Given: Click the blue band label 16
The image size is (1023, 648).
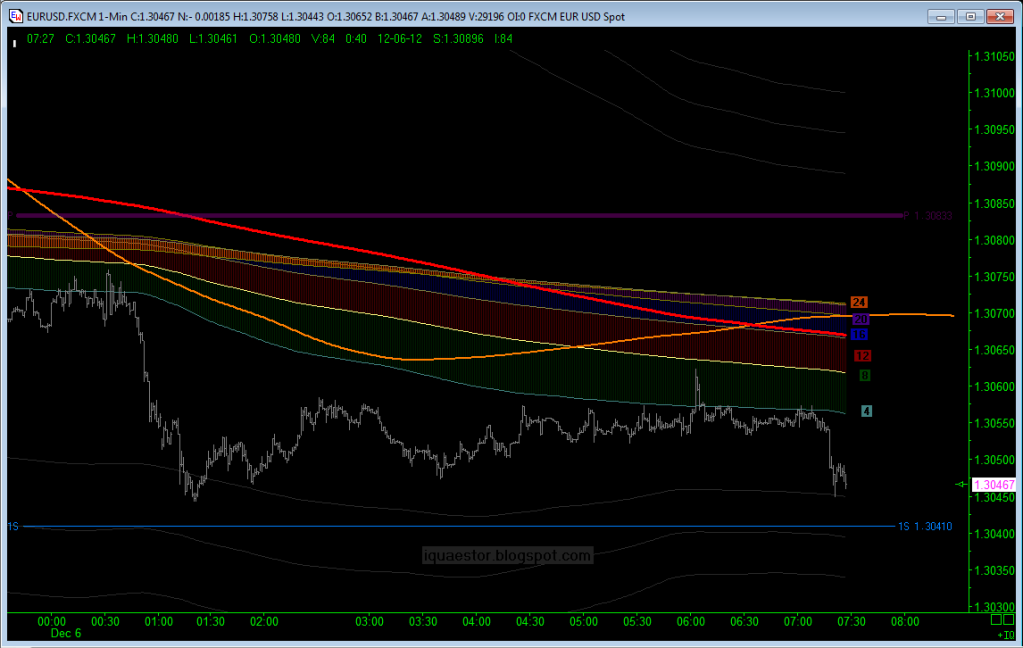Looking at the screenshot, I should click(859, 334).
